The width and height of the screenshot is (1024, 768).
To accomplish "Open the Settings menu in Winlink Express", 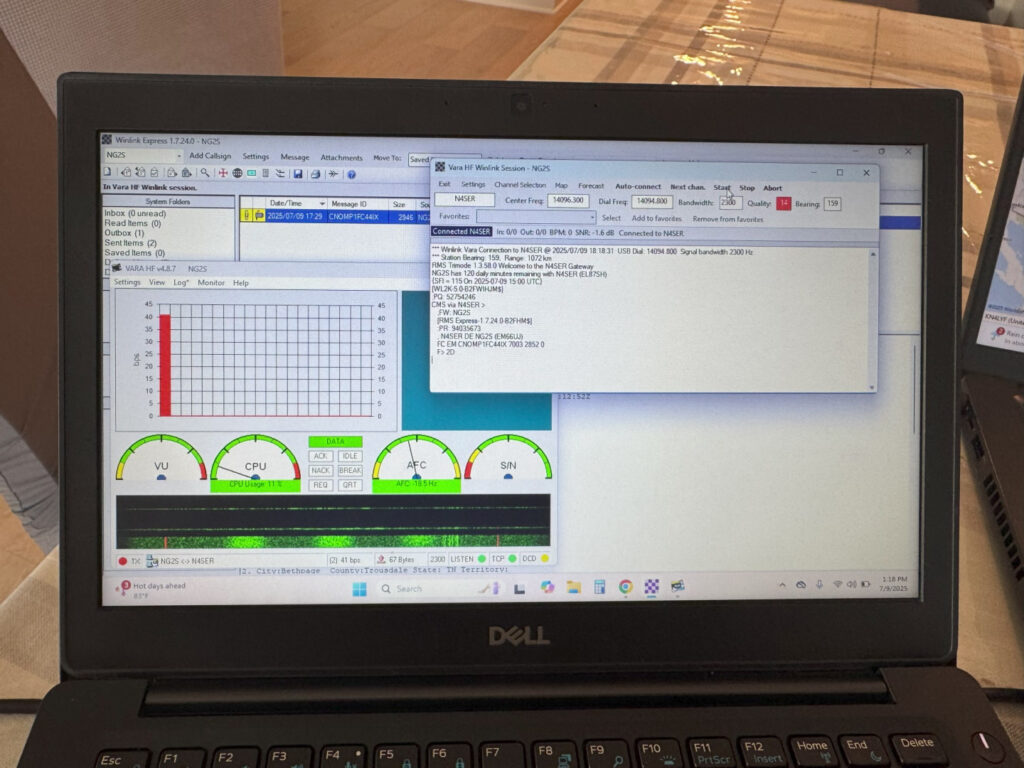I will point(255,157).
